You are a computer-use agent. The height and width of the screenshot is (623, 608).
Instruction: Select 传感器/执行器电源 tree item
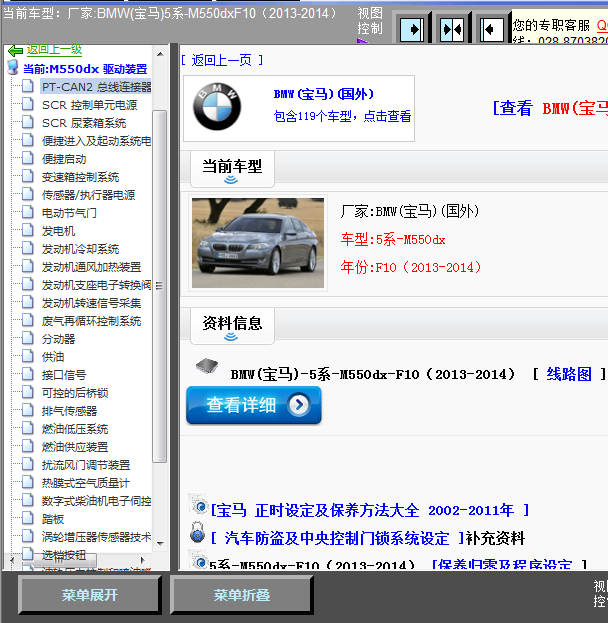[x=88, y=195]
